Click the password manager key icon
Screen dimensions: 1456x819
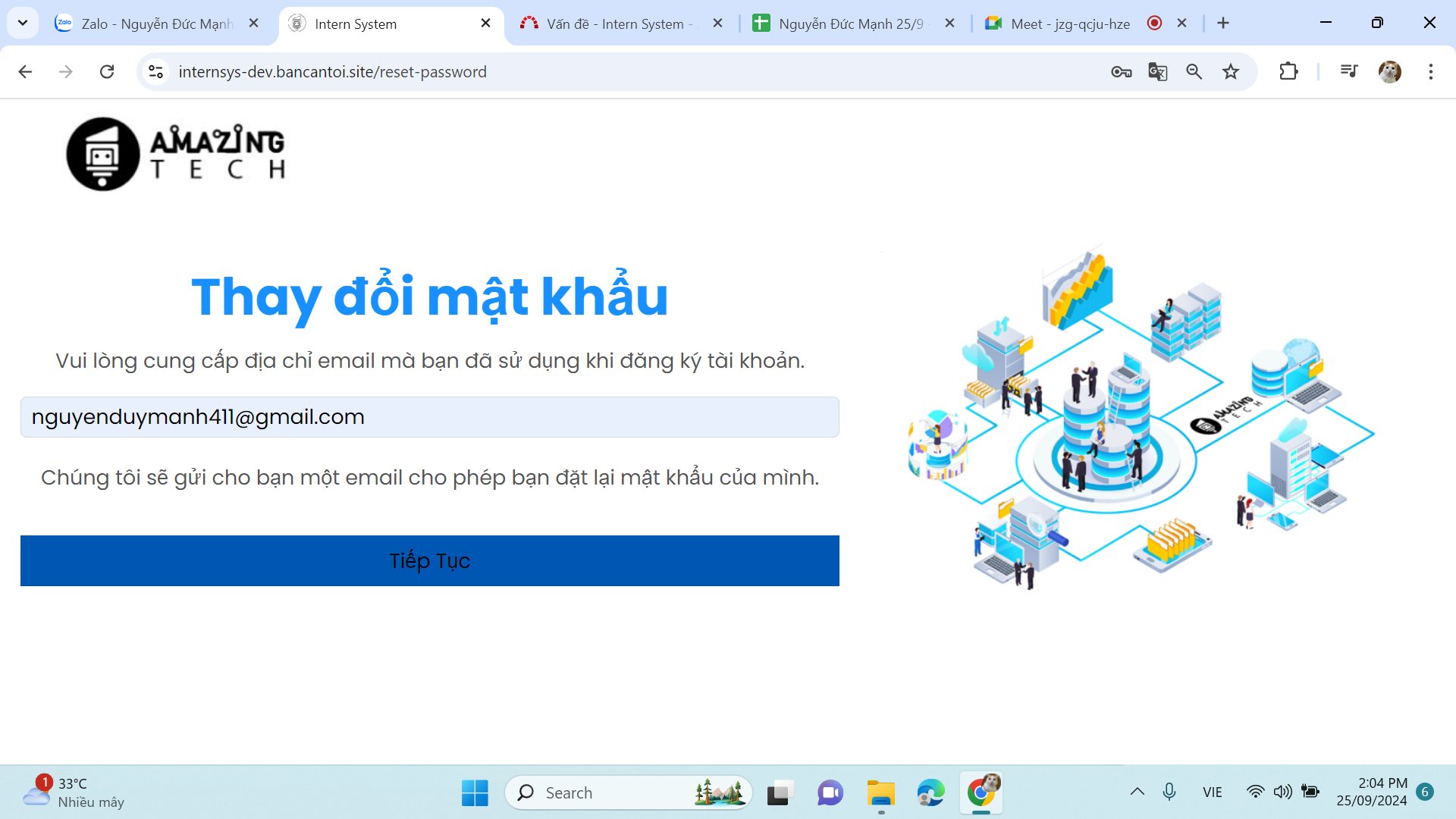tap(1121, 72)
